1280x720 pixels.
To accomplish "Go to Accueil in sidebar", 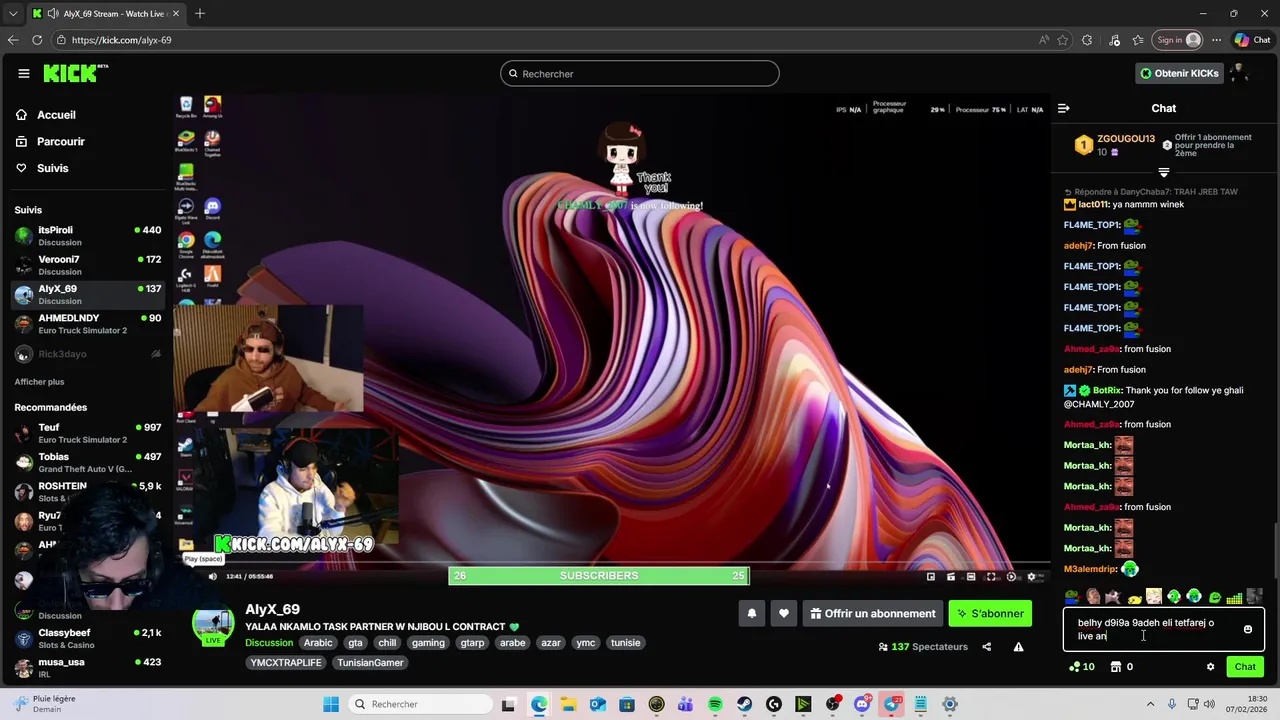I will point(57,115).
